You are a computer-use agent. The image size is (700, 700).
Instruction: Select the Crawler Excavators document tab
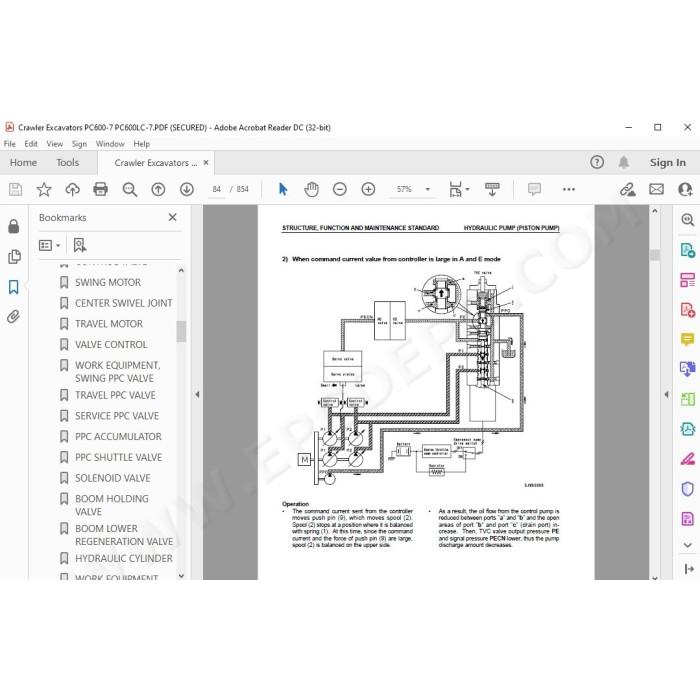point(155,163)
